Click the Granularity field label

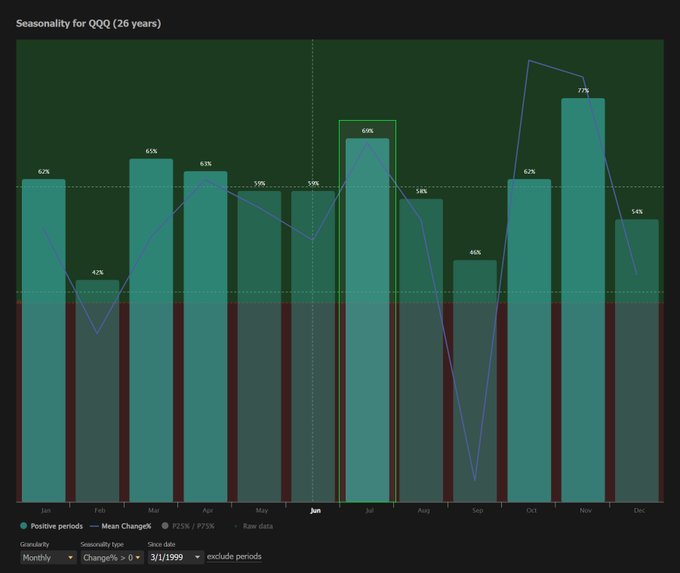point(35,544)
